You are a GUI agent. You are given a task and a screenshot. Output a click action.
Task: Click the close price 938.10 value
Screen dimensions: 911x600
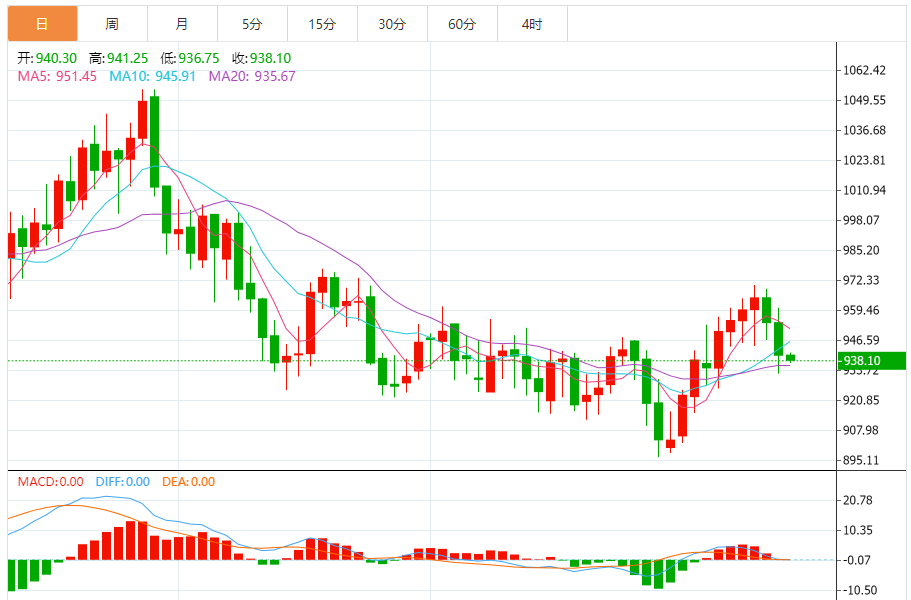point(270,58)
